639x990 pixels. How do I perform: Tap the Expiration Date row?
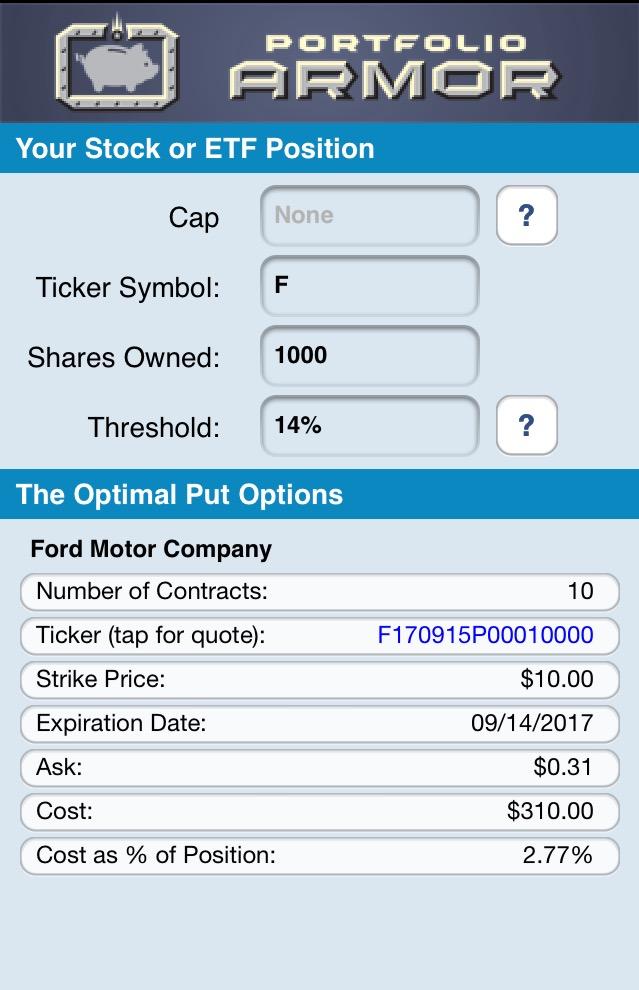320,724
